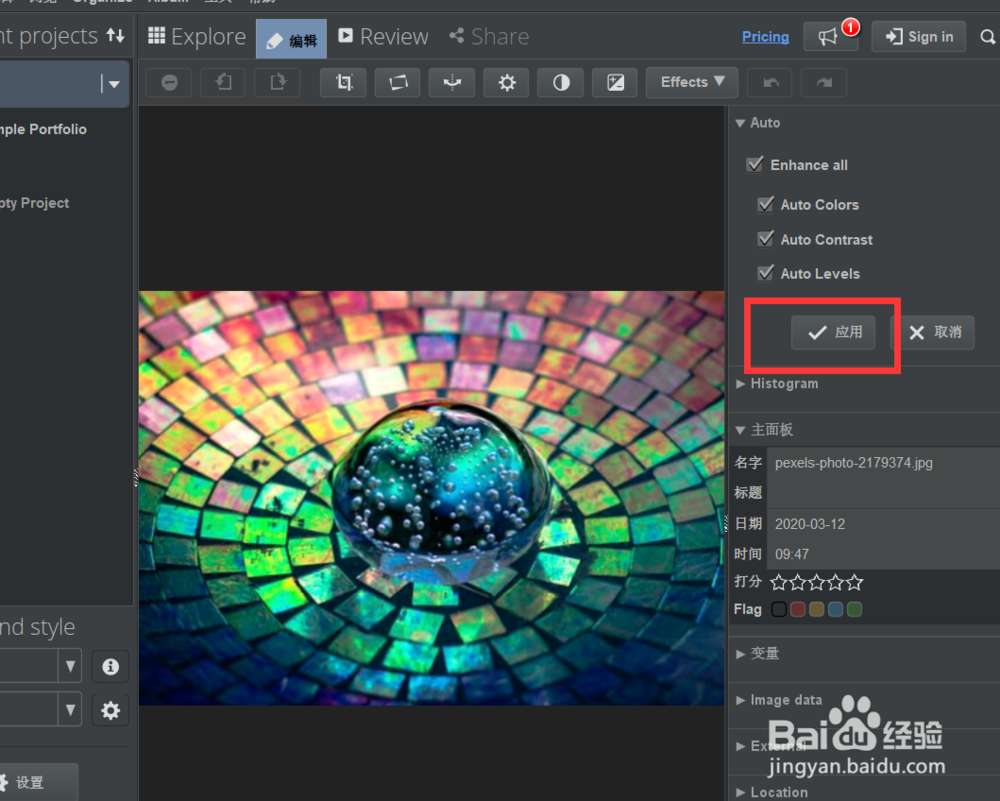Check the Enhance all checkbox
This screenshot has height=801, width=1000.
point(754,165)
